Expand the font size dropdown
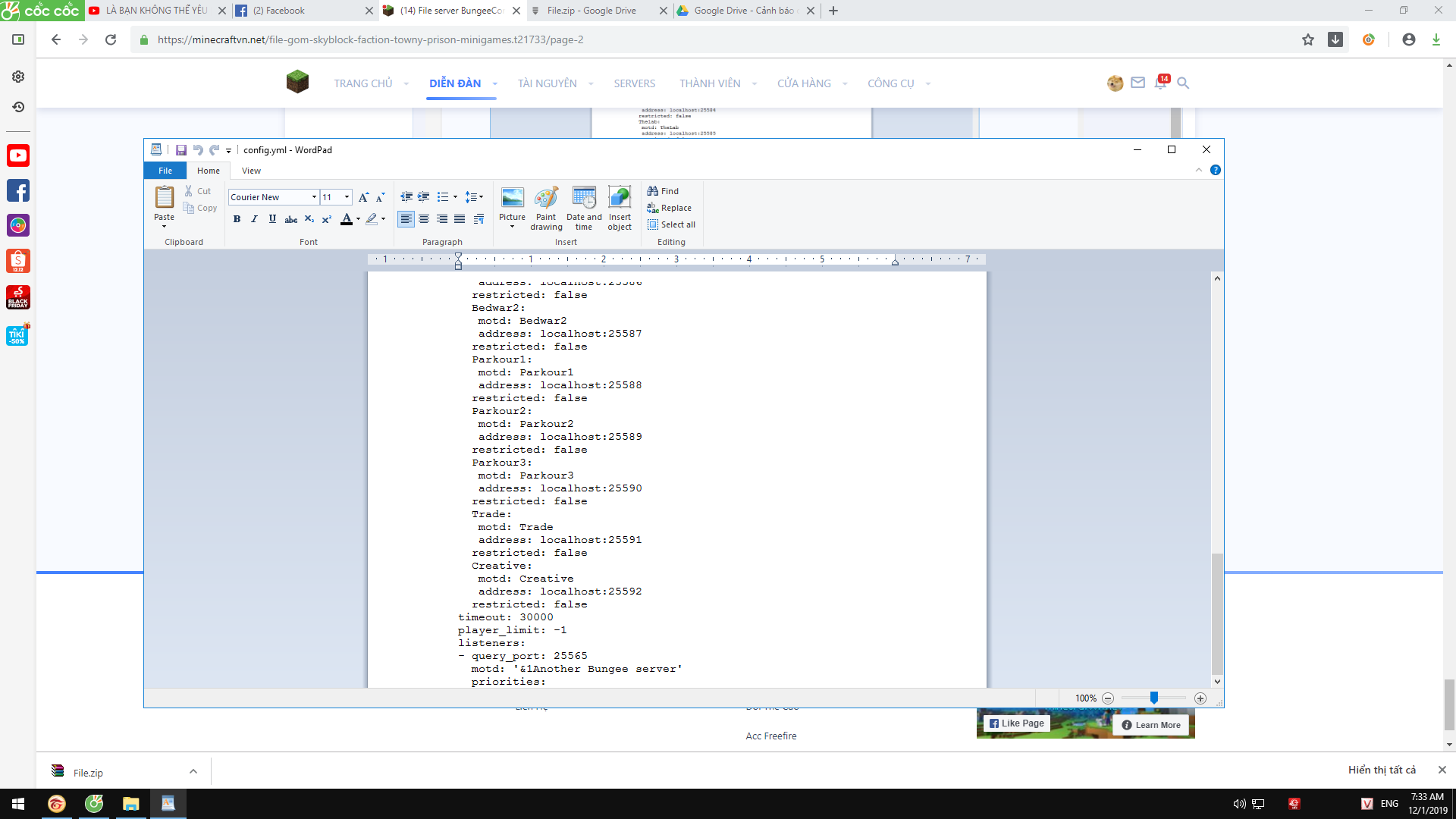The width and height of the screenshot is (1456, 819). (x=347, y=197)
